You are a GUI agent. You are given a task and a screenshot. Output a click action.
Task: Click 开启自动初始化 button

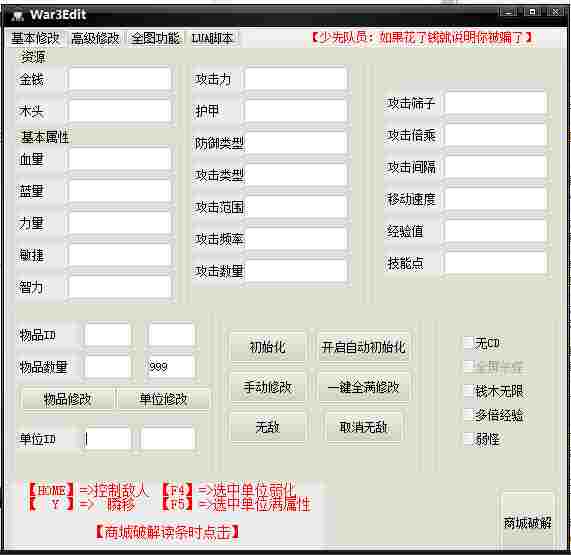[363, 347]
